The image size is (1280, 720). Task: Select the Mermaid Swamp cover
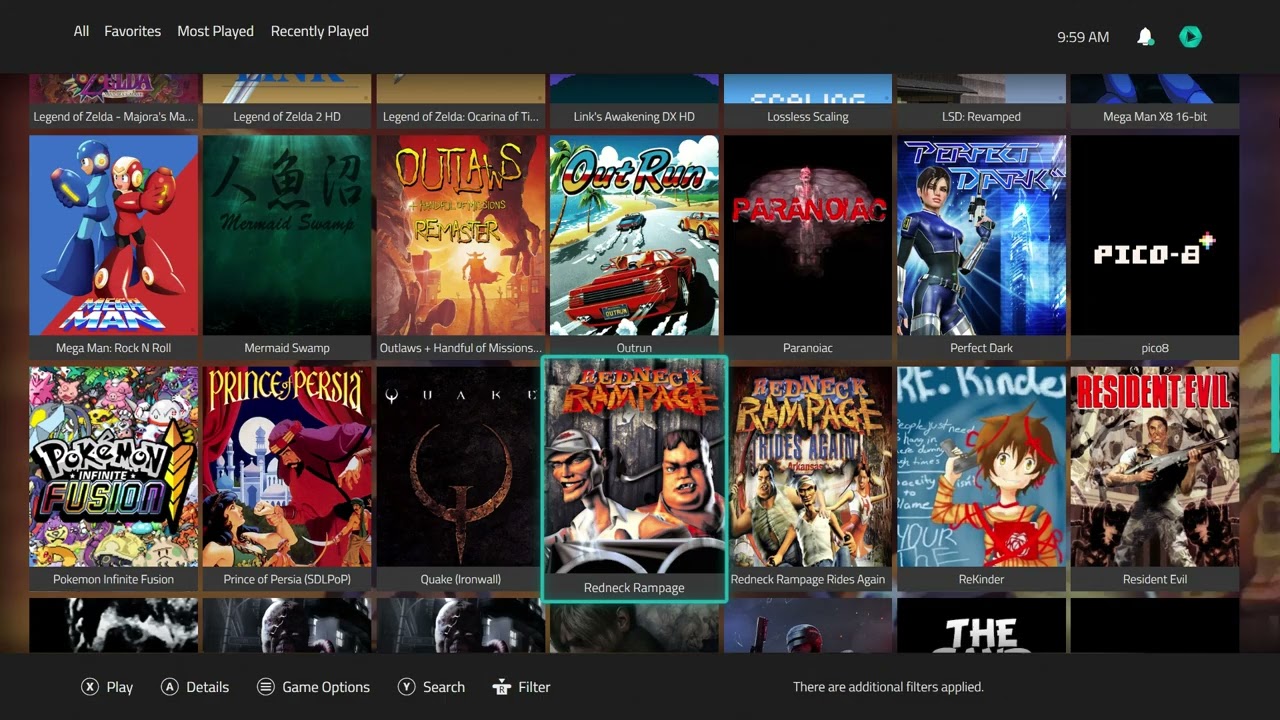[x=287, y=235]
